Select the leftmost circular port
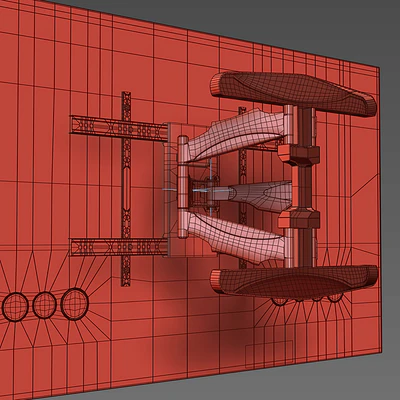Viewport: 400px width, 400px height. [15, 307]
